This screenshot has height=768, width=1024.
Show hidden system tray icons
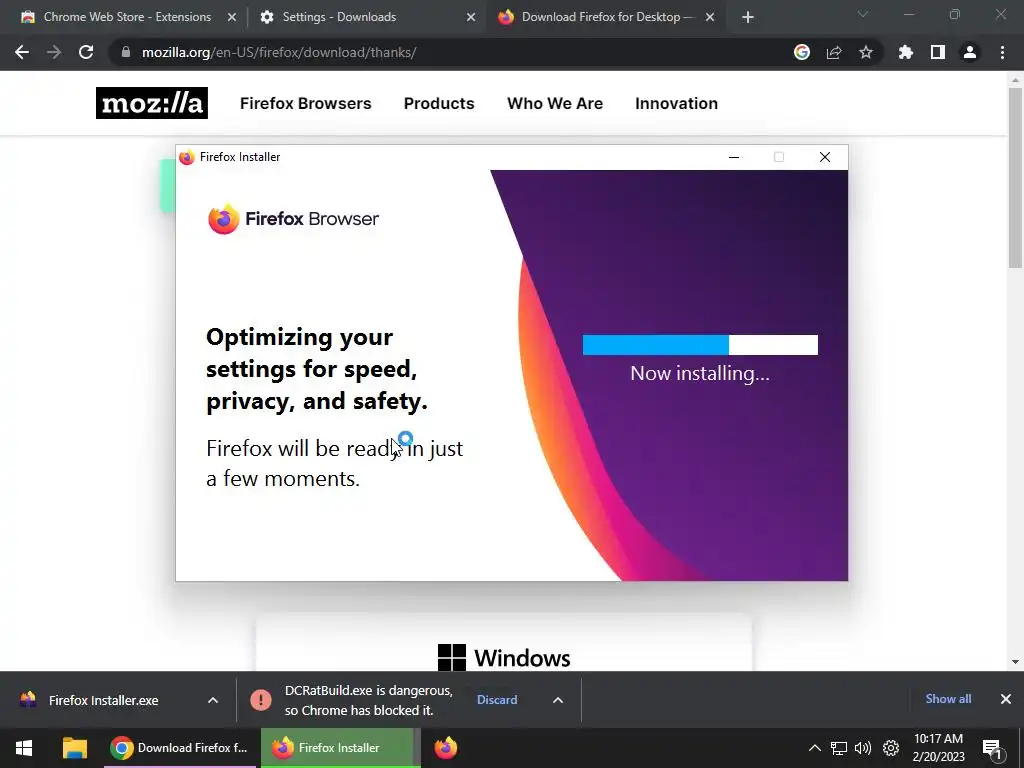pos(815,748)
